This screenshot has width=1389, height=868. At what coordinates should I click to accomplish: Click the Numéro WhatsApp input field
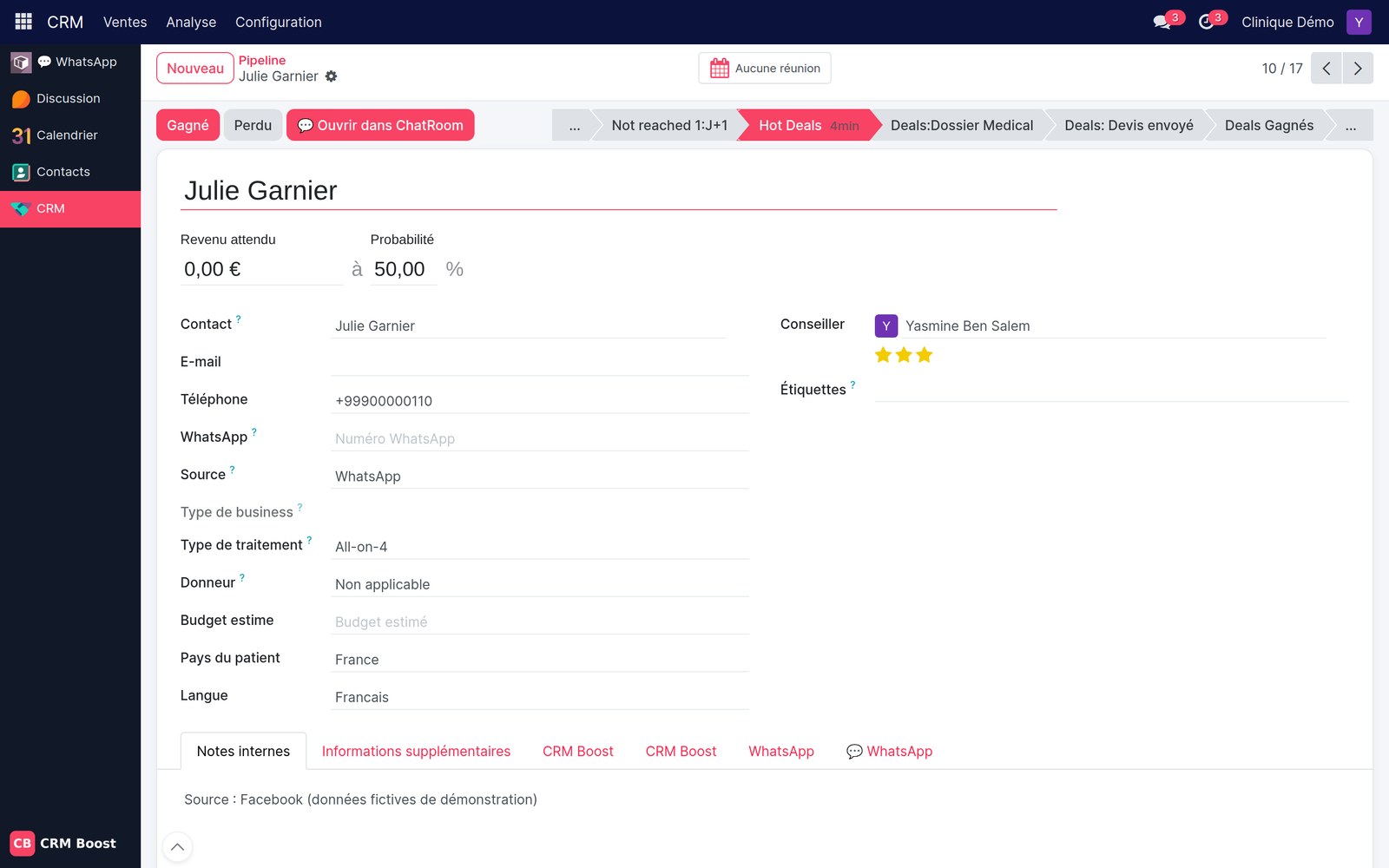point(540,439)
